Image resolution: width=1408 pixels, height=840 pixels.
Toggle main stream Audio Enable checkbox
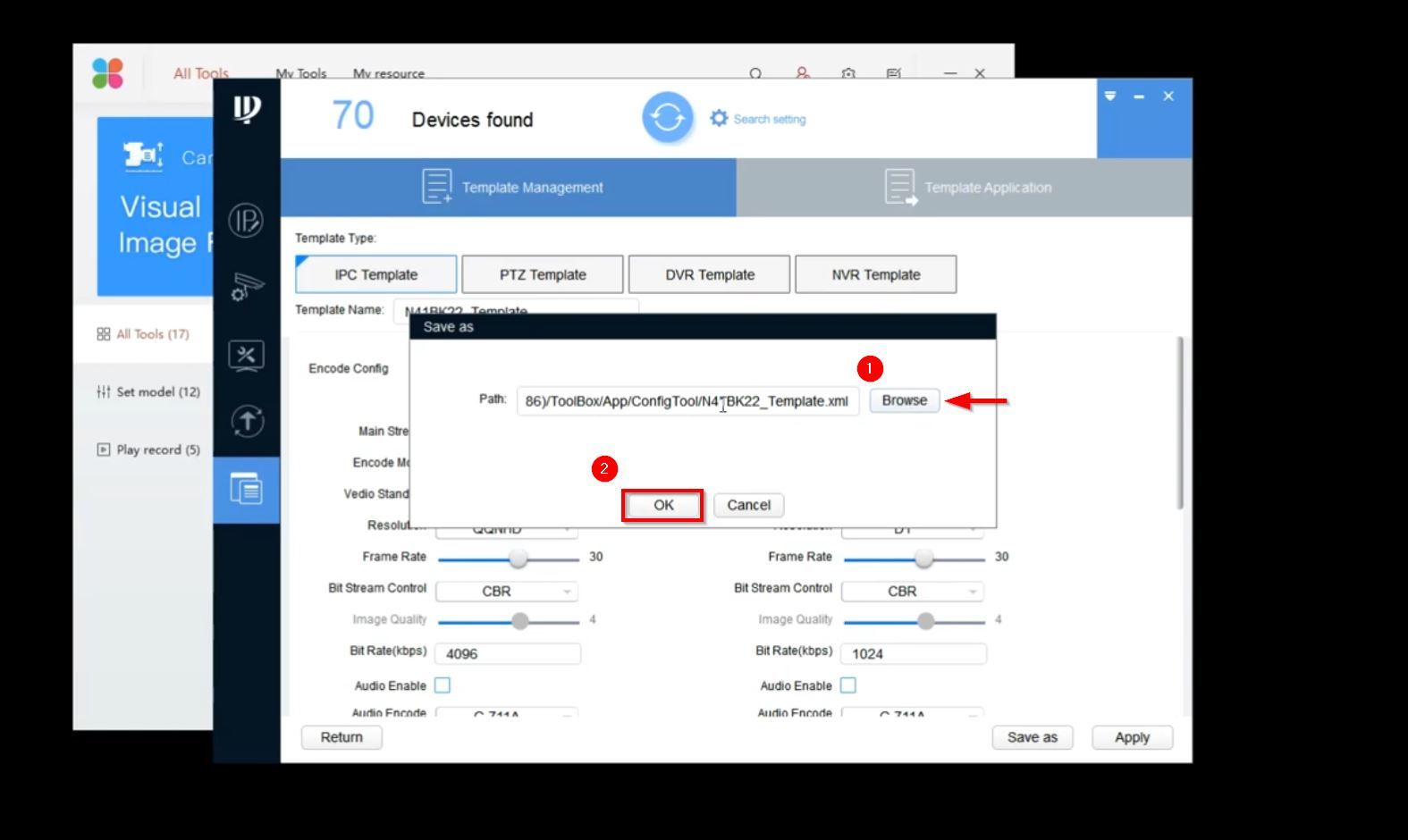[443, 685]
